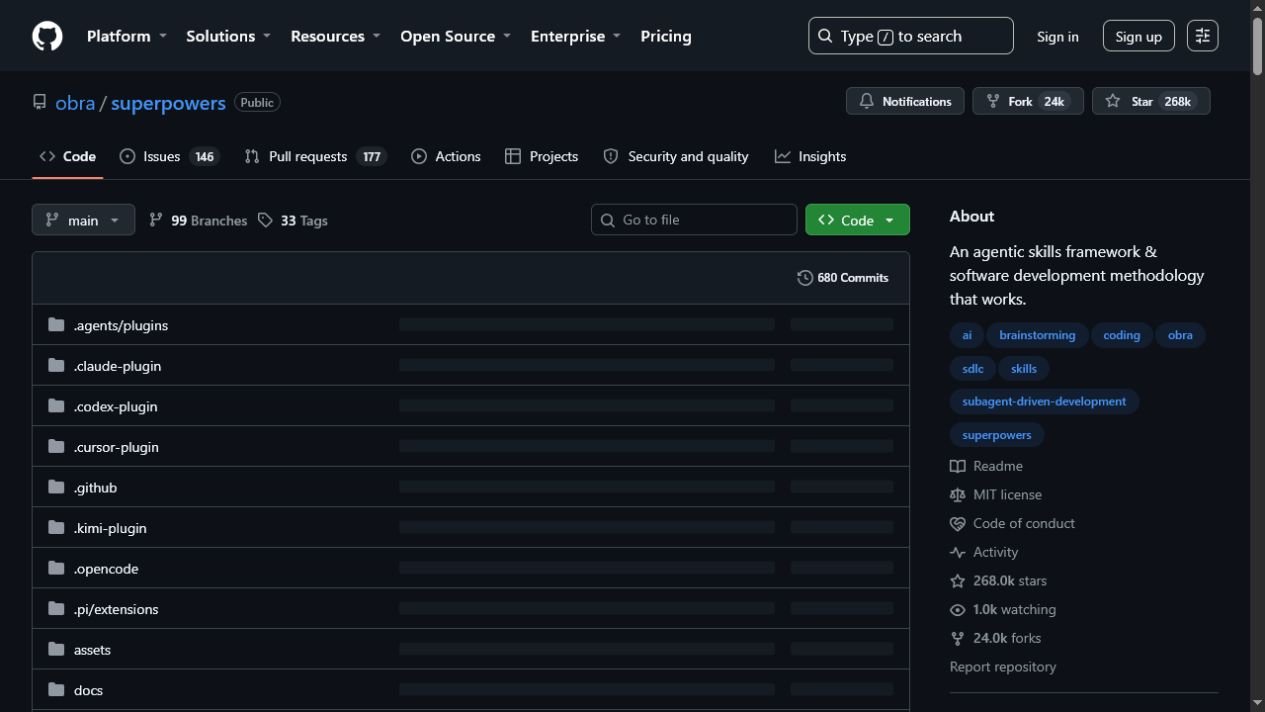The height and width of the screenshot is (712, 1265).
Task: Click the eye icon beside 1.0k watching
Action: tap(957, 609)
